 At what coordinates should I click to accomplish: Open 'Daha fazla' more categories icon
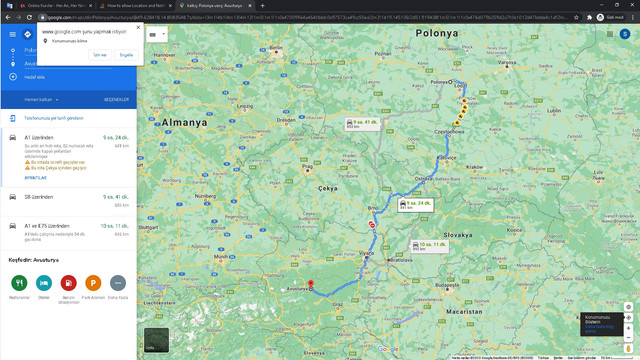click(x=118, y=283)
